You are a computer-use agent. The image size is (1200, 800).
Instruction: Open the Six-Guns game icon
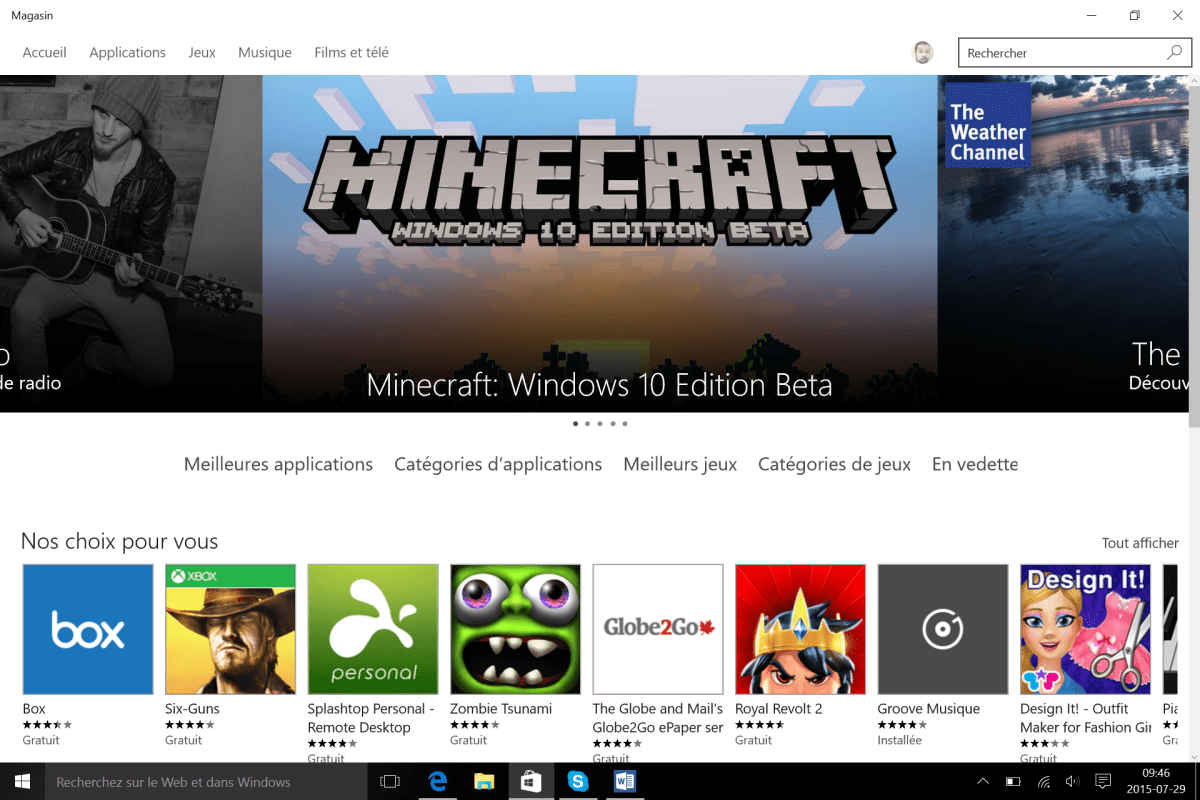[230, 629]
